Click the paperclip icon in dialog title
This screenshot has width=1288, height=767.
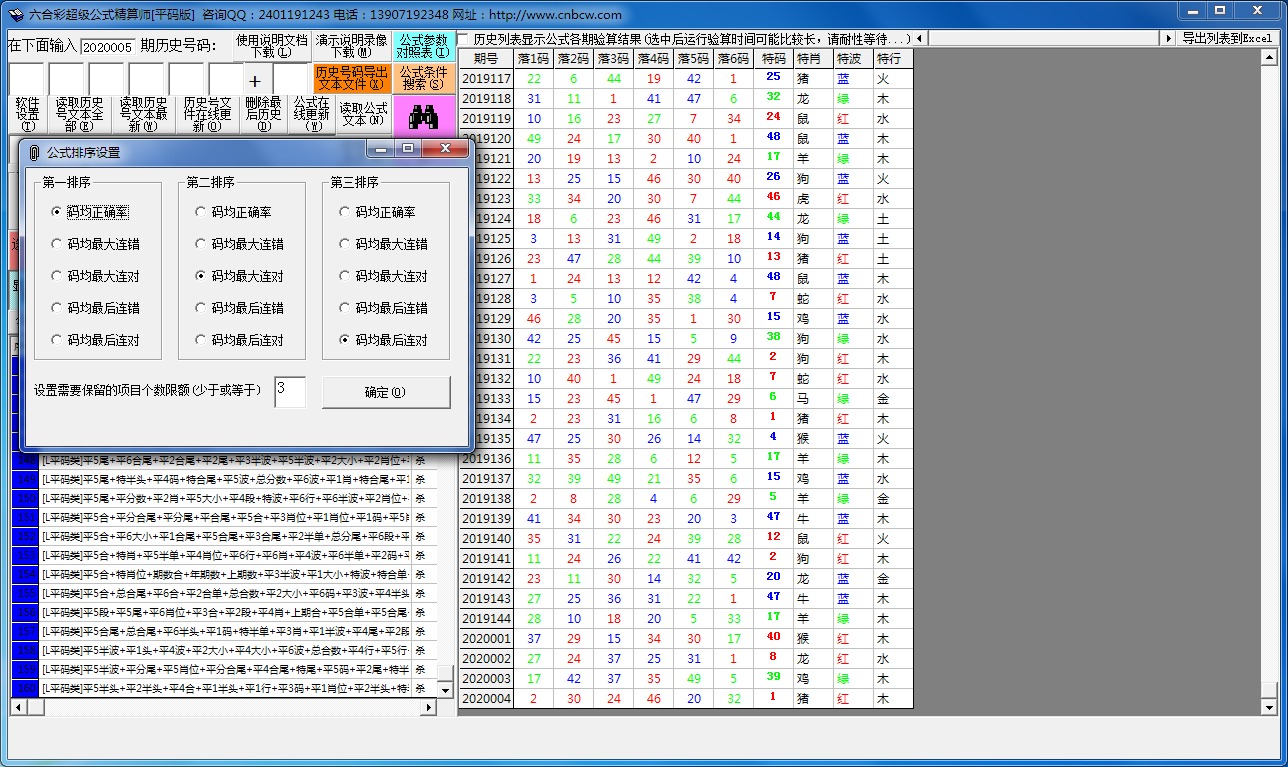pos(34,152)
